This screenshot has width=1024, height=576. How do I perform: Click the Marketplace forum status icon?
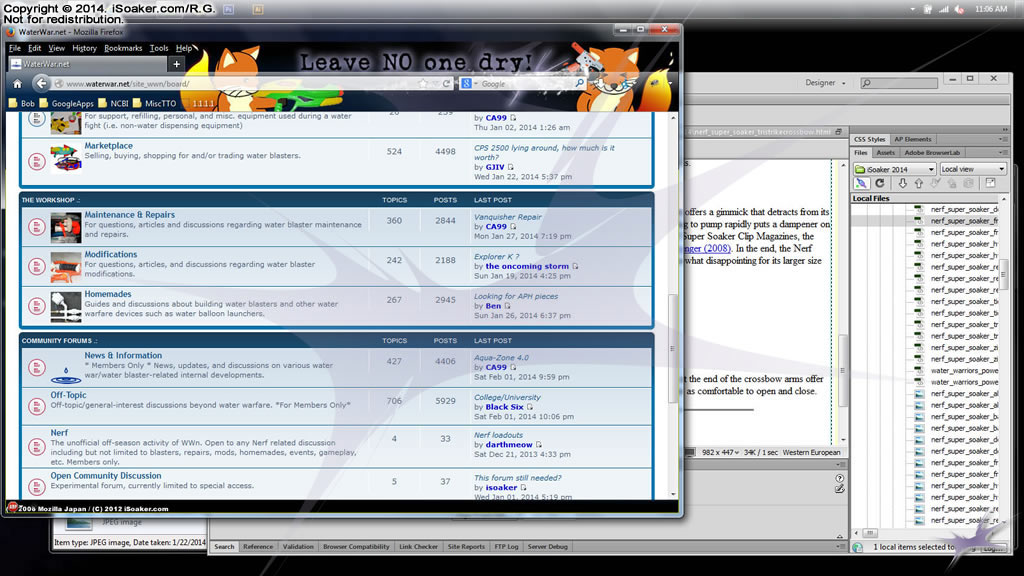[37, 161]
